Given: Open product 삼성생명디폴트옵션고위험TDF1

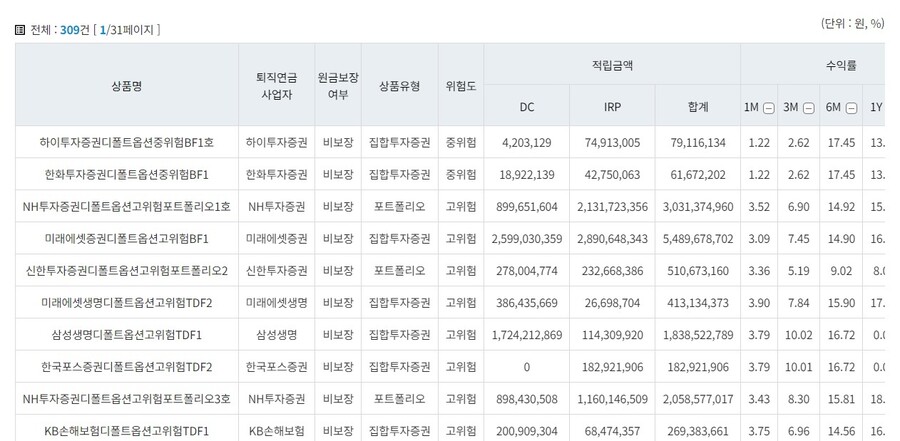Looking at the screenshot, I should click(x=127, y=335).
